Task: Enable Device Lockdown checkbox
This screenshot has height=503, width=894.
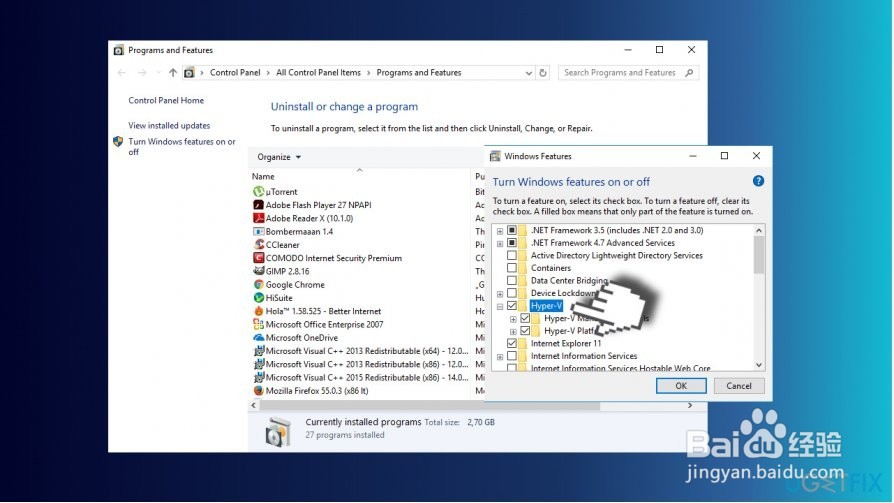Action: (x=512, y=293)
